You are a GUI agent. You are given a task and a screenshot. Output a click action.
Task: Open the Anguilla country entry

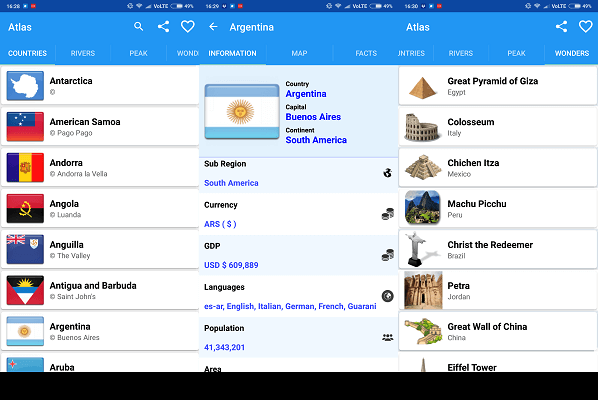[100, 249]
